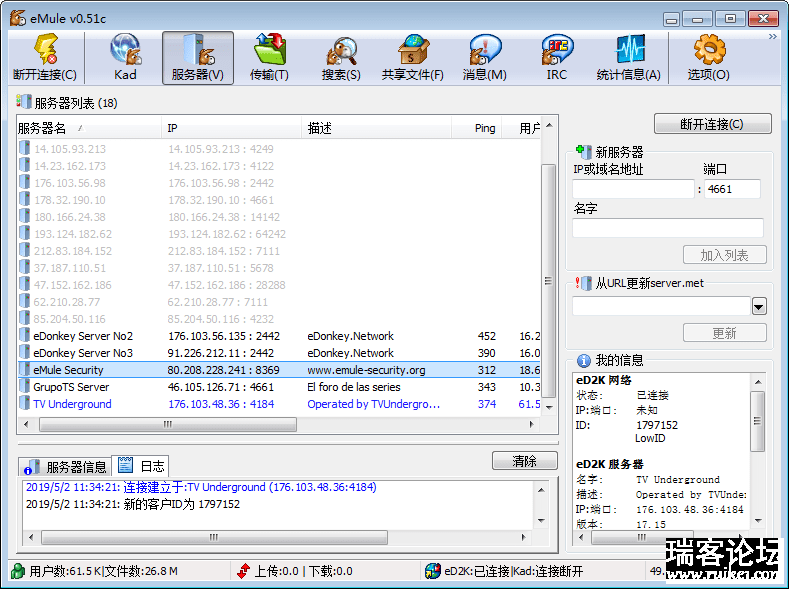Click server icon of eMule Security row
789x589 pixels.
[24, 370]
